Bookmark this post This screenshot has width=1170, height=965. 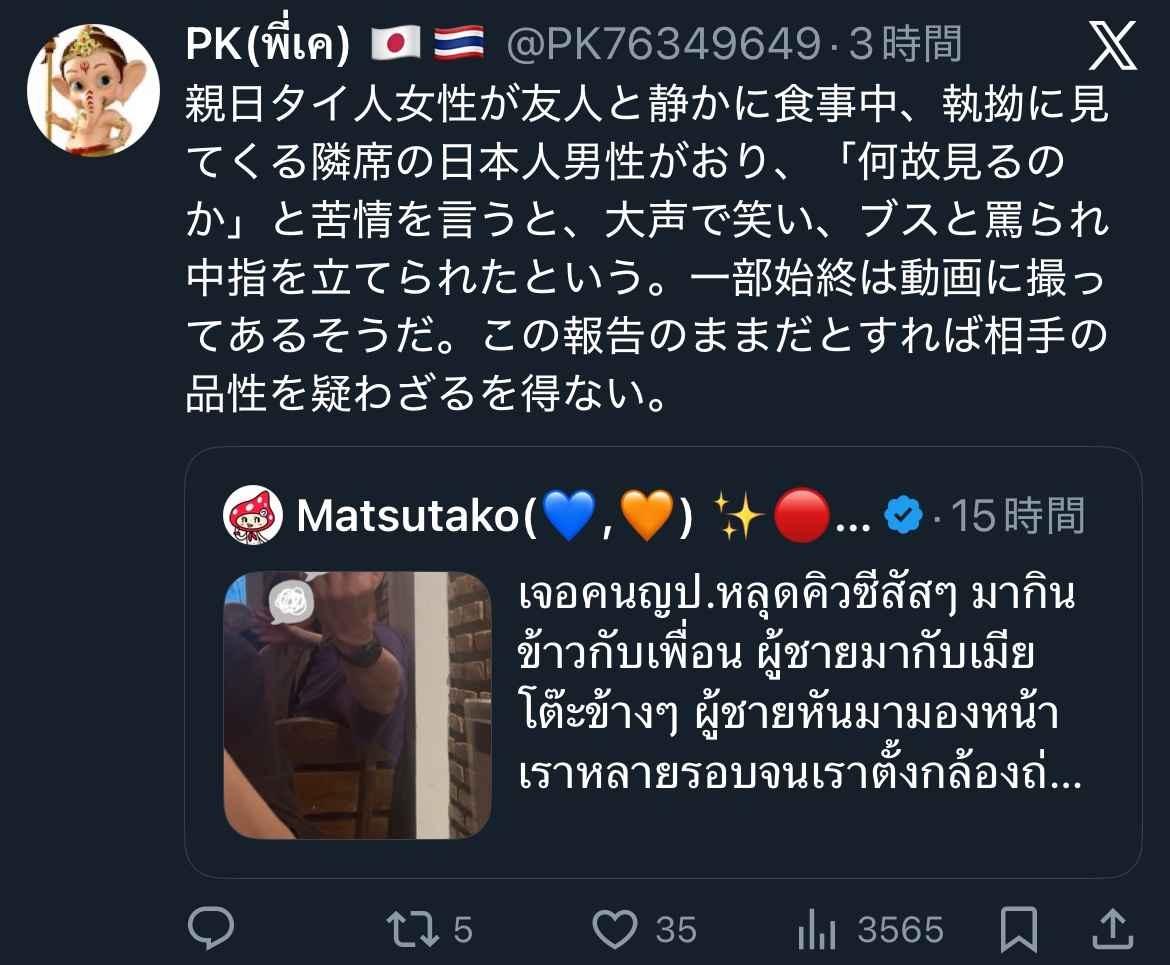(1019, 930)
